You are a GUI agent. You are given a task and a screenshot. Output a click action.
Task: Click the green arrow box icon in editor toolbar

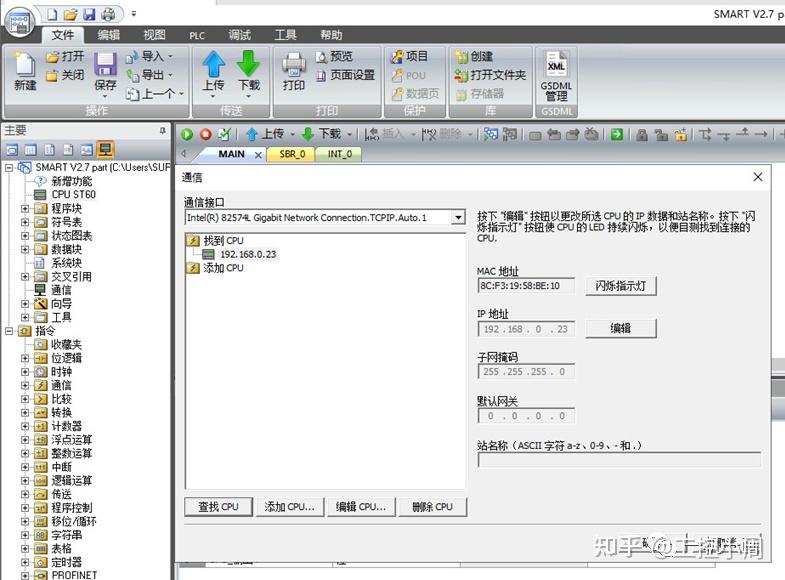(617, 134)
